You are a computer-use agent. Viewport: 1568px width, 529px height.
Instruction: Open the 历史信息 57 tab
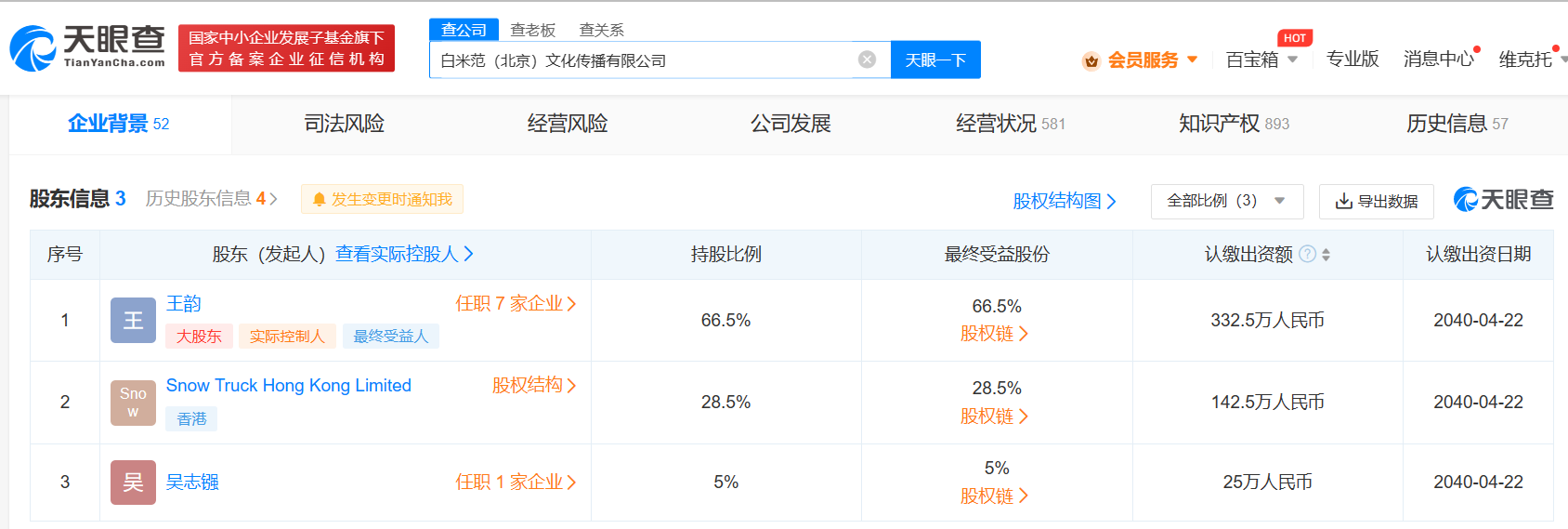1457,124
